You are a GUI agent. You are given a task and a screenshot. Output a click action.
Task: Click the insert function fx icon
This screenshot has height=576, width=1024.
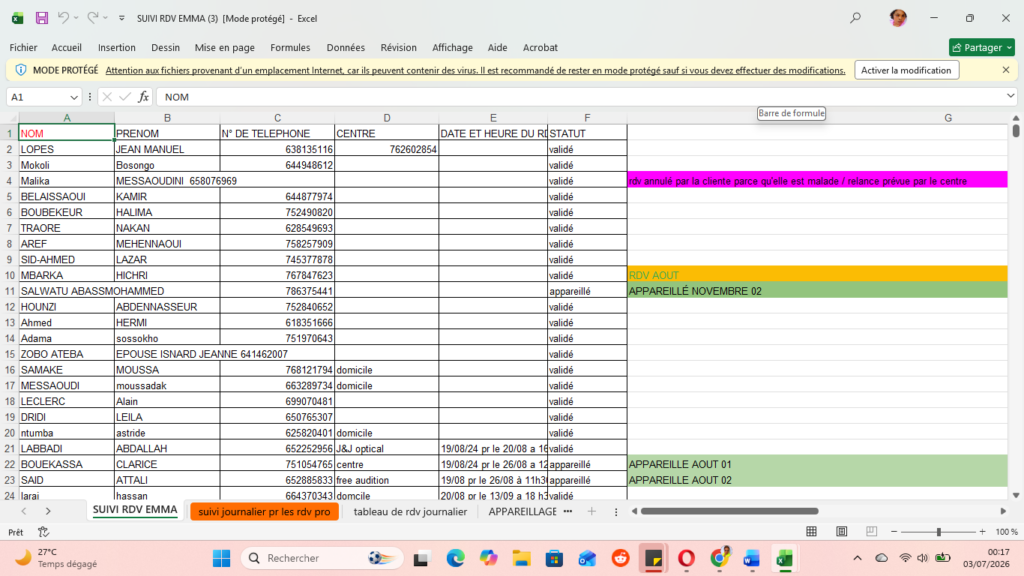click(143, 97)
